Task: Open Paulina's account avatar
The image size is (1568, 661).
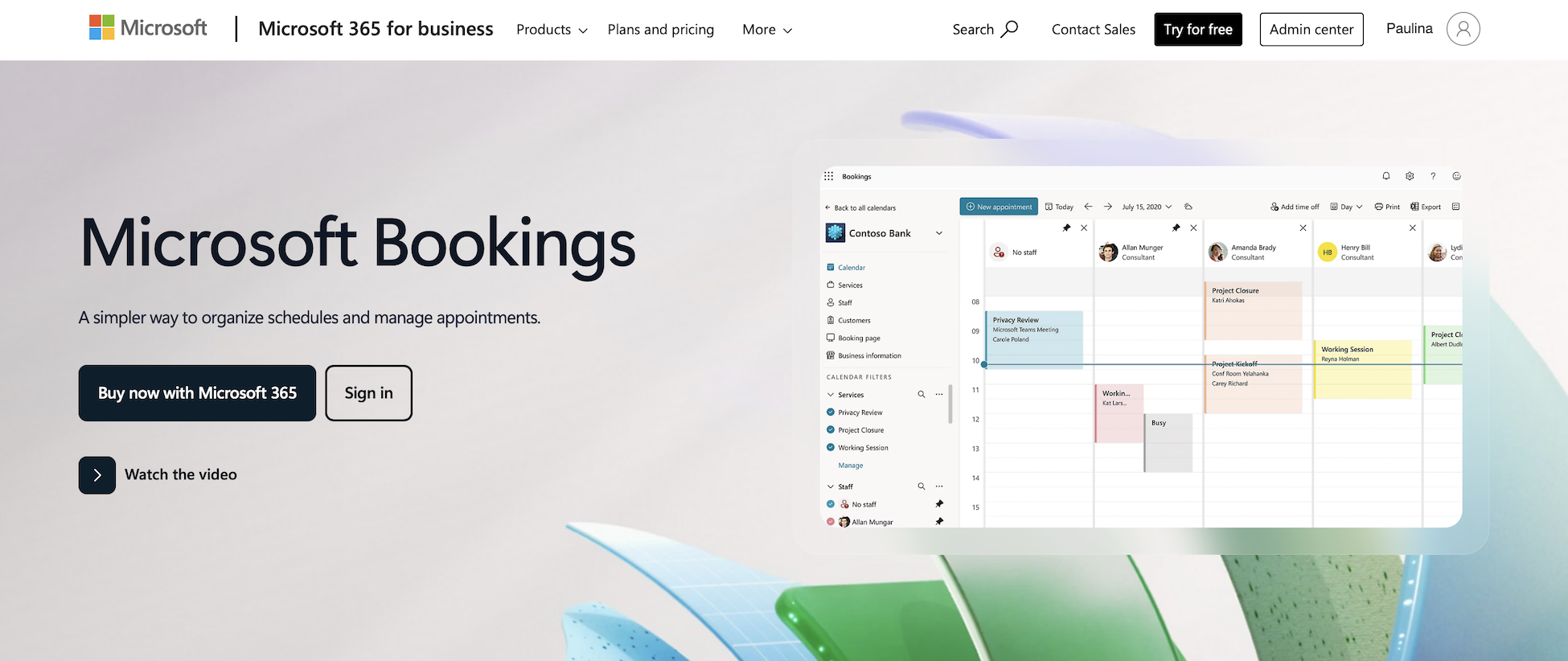Action: tap(1463, 29)
